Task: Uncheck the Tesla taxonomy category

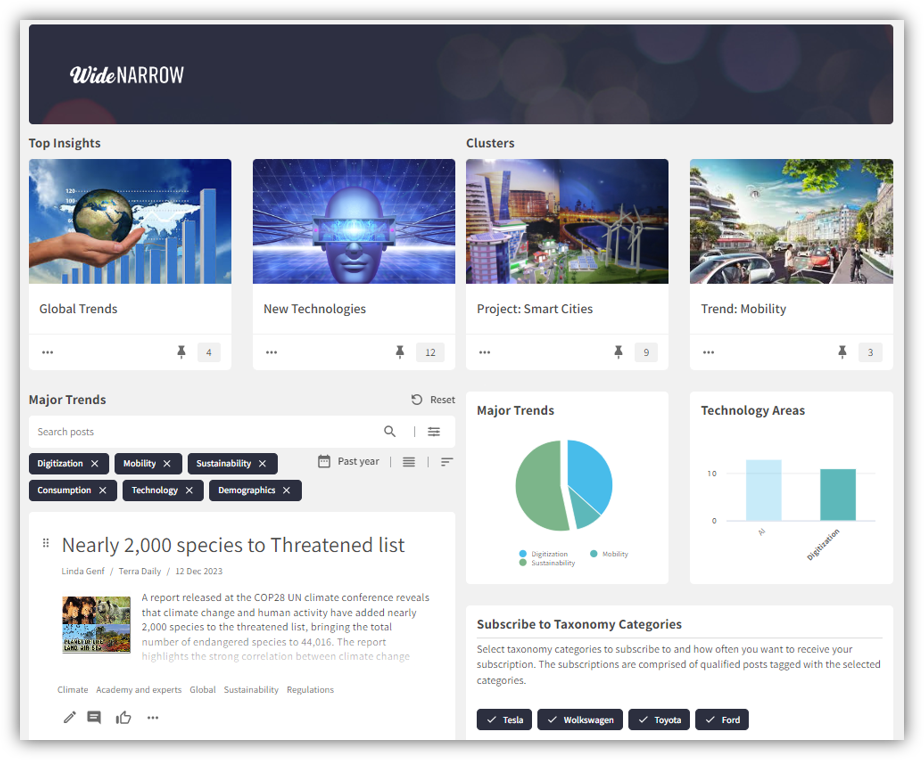Action: pyautogui.click(x=504, y=719)
